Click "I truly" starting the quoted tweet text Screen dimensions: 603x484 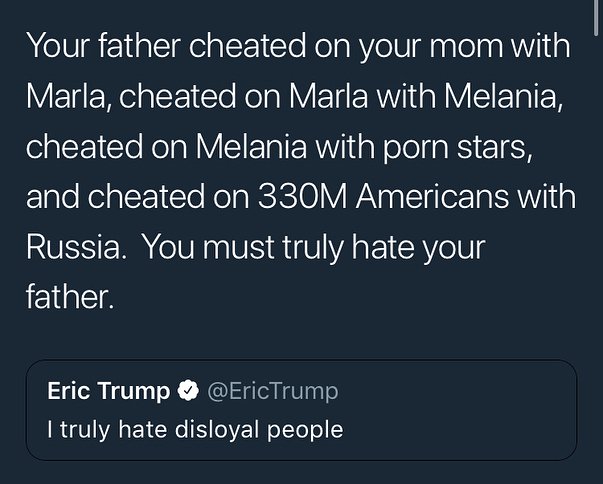78,430
